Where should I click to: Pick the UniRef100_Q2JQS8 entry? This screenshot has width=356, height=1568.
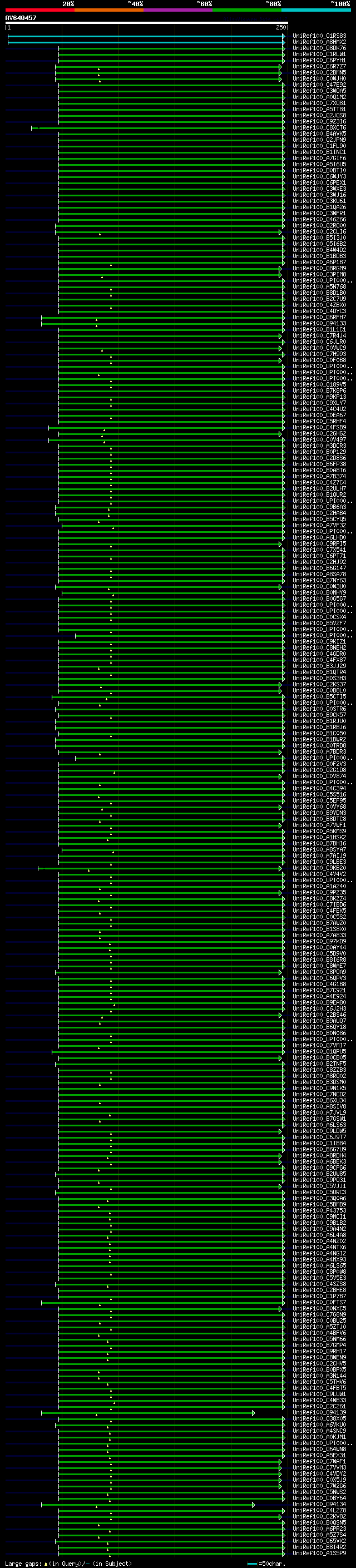[319, 115]
